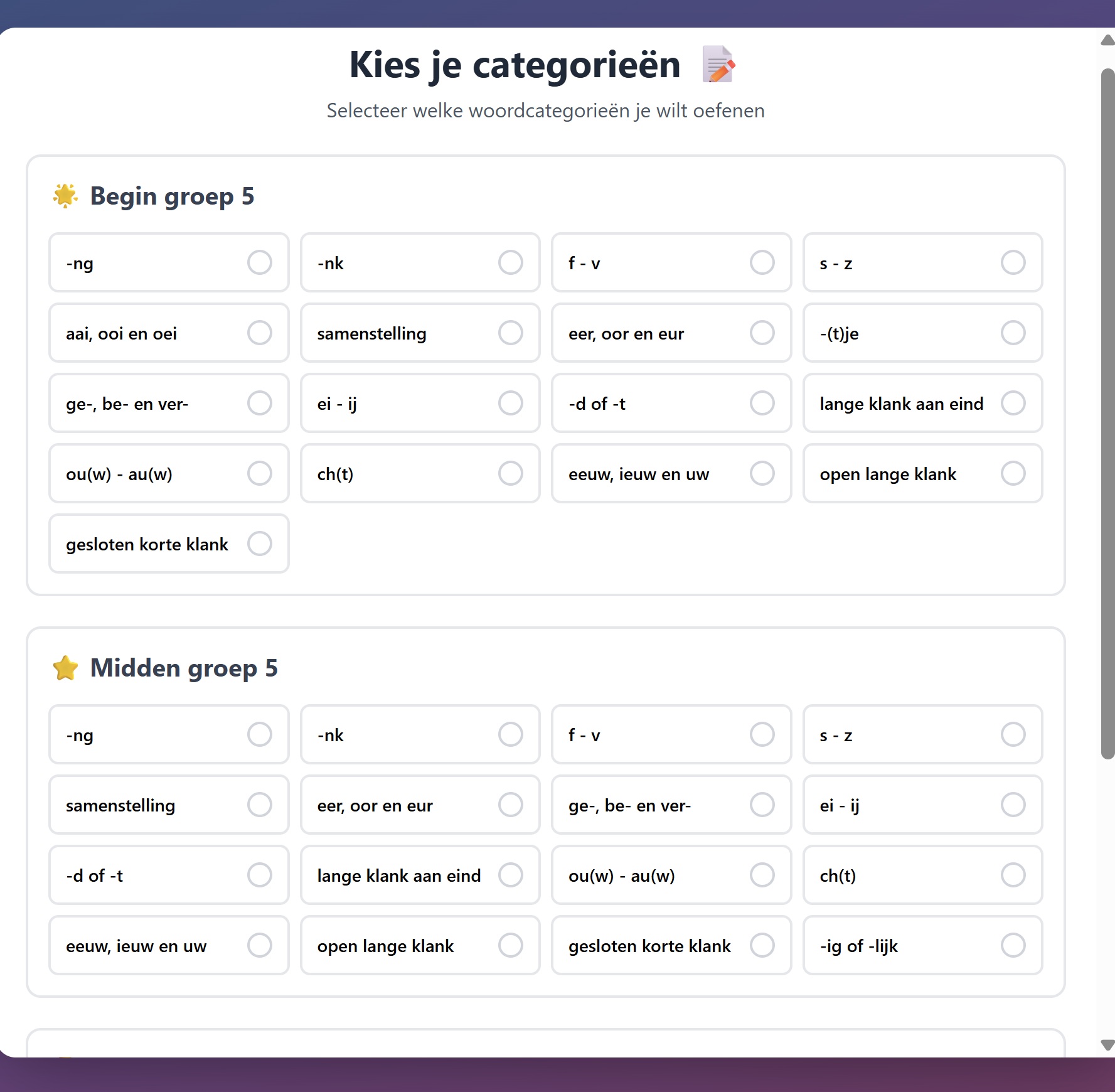Viewport: 1115px width, 1092px height.
Task: Select '-d of -t' in Midden groep 5
Action: click(169, 875)
